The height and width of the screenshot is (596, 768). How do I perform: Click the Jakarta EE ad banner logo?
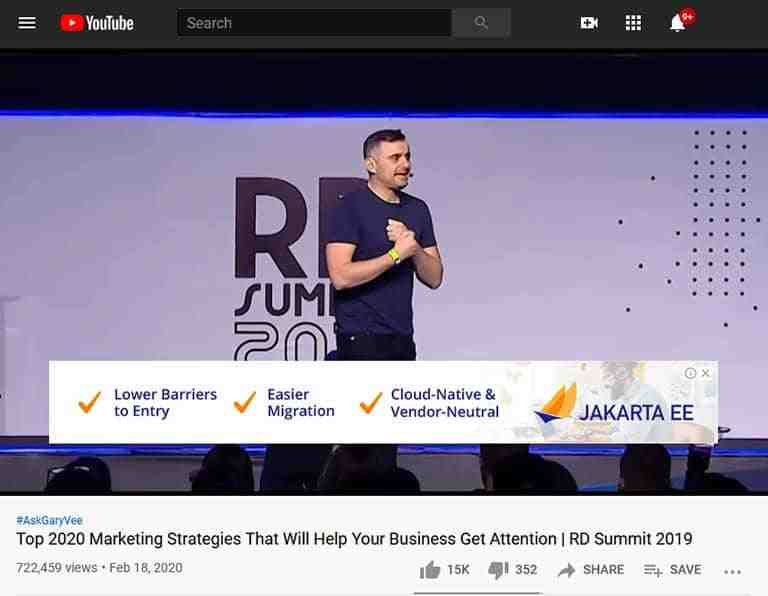(614, 405)
